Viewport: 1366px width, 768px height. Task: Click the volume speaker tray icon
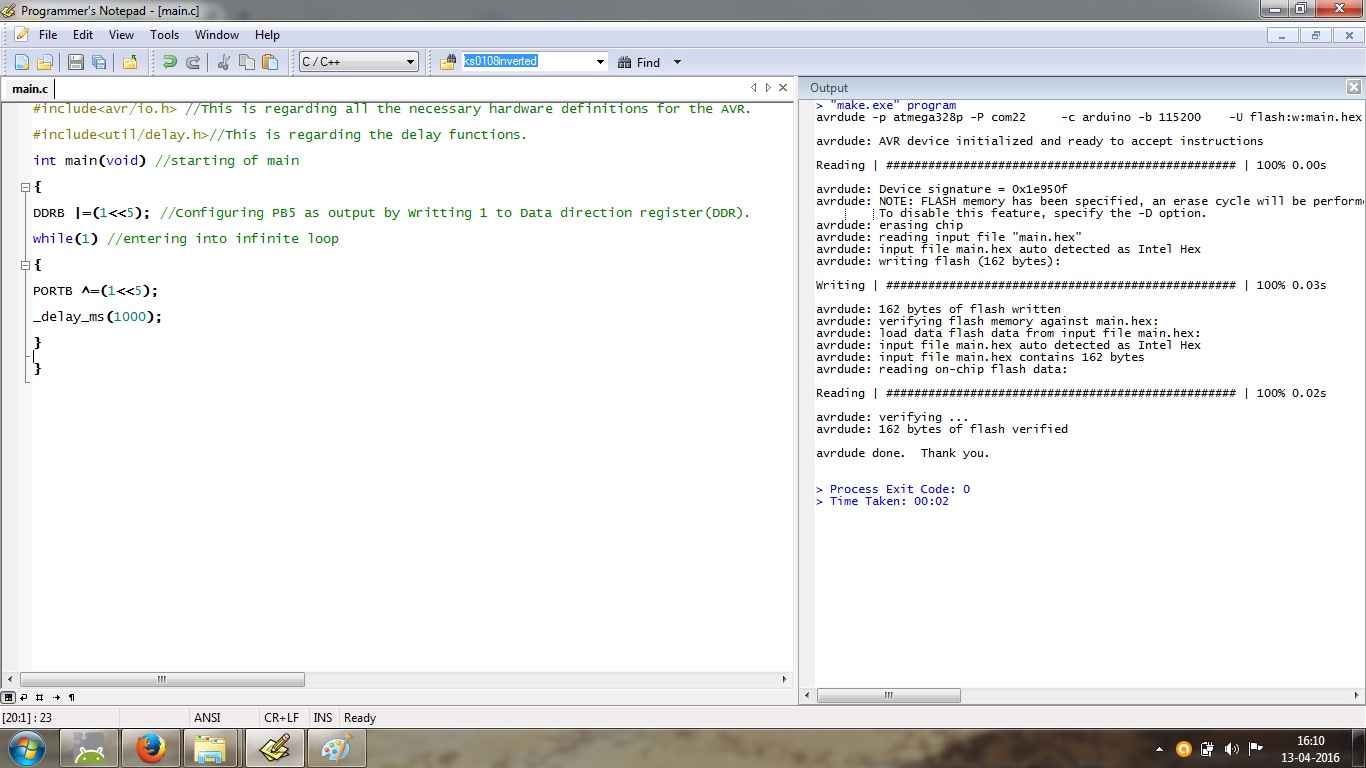[x=1231, y=749]
